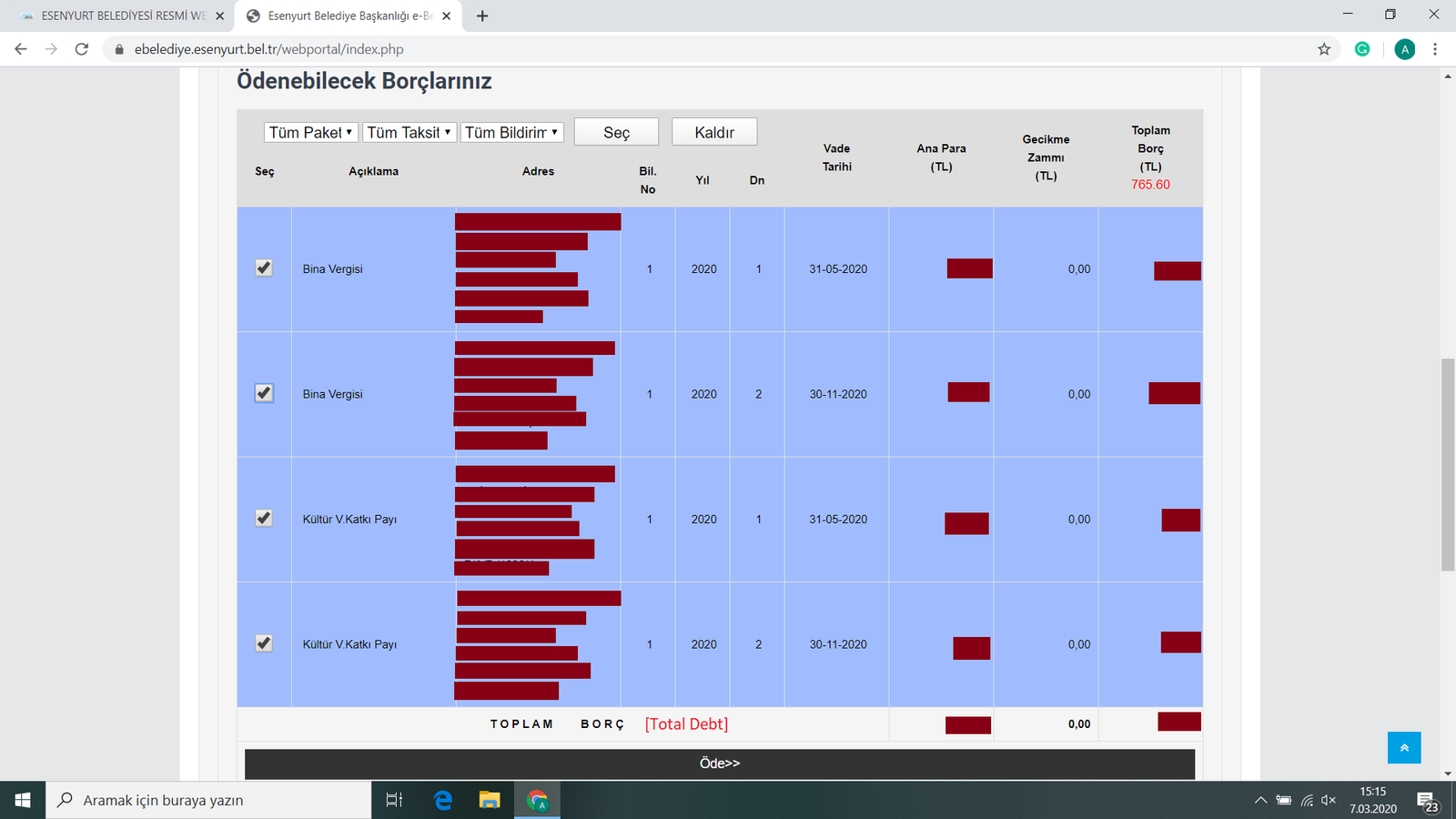
Task: Click the page vertical scrollbar thumb
Action: point(1448,464)
